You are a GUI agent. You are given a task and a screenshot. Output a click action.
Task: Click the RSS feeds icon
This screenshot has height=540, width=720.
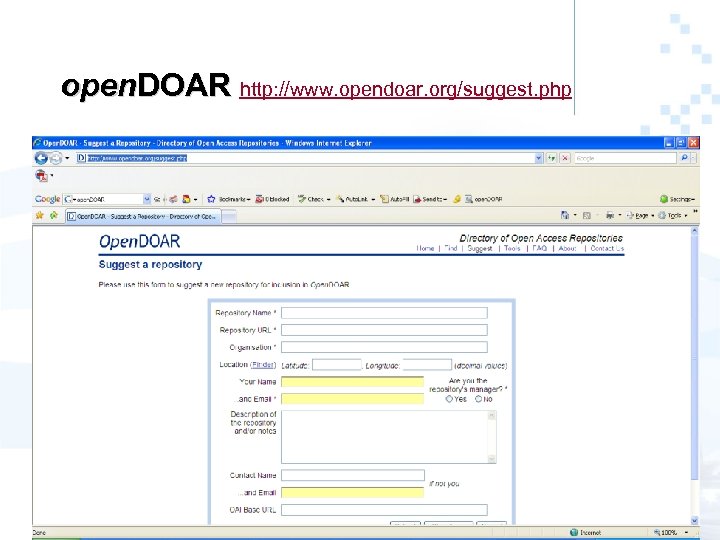[x=586, y=215]
